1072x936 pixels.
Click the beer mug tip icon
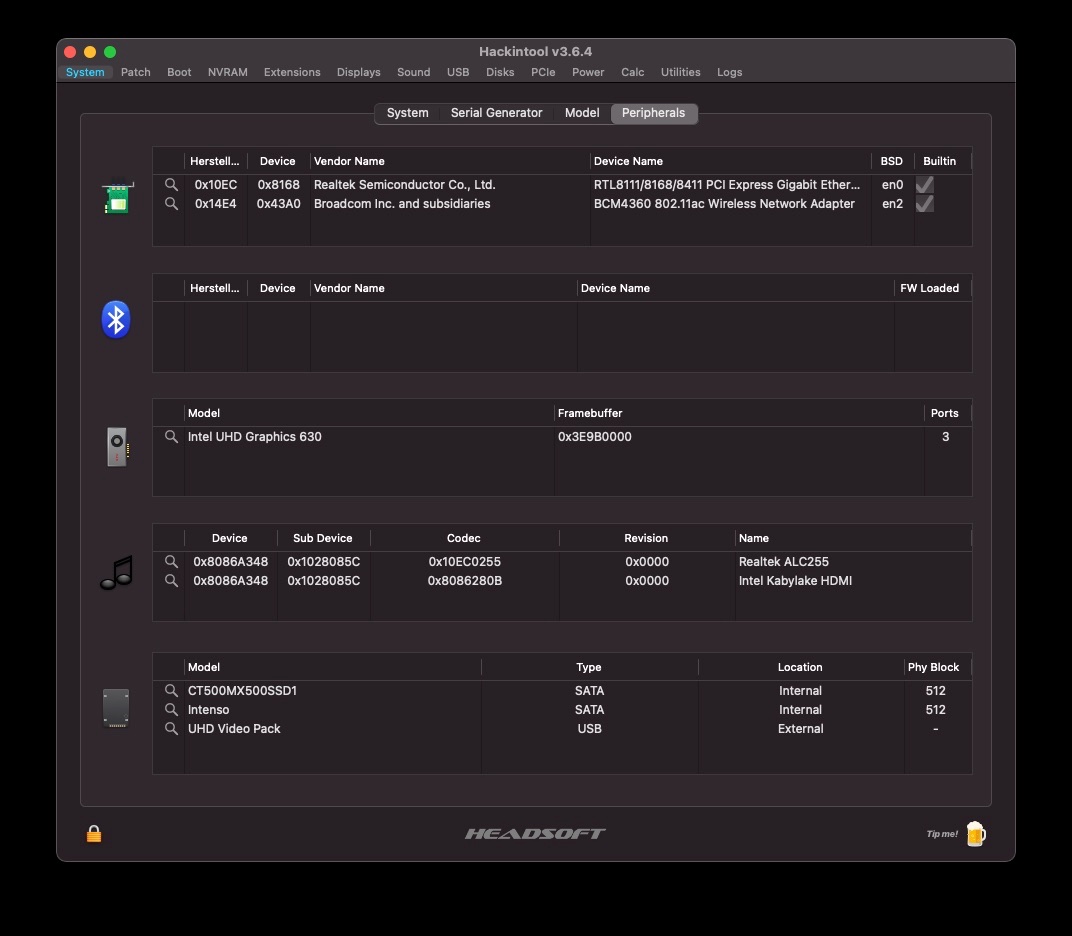tap(976, 834)
